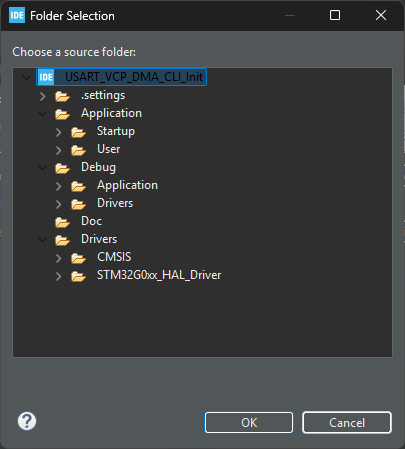Select the CMSIS folder name
Viewport: 405px width, 449px height.
(114, 257)
